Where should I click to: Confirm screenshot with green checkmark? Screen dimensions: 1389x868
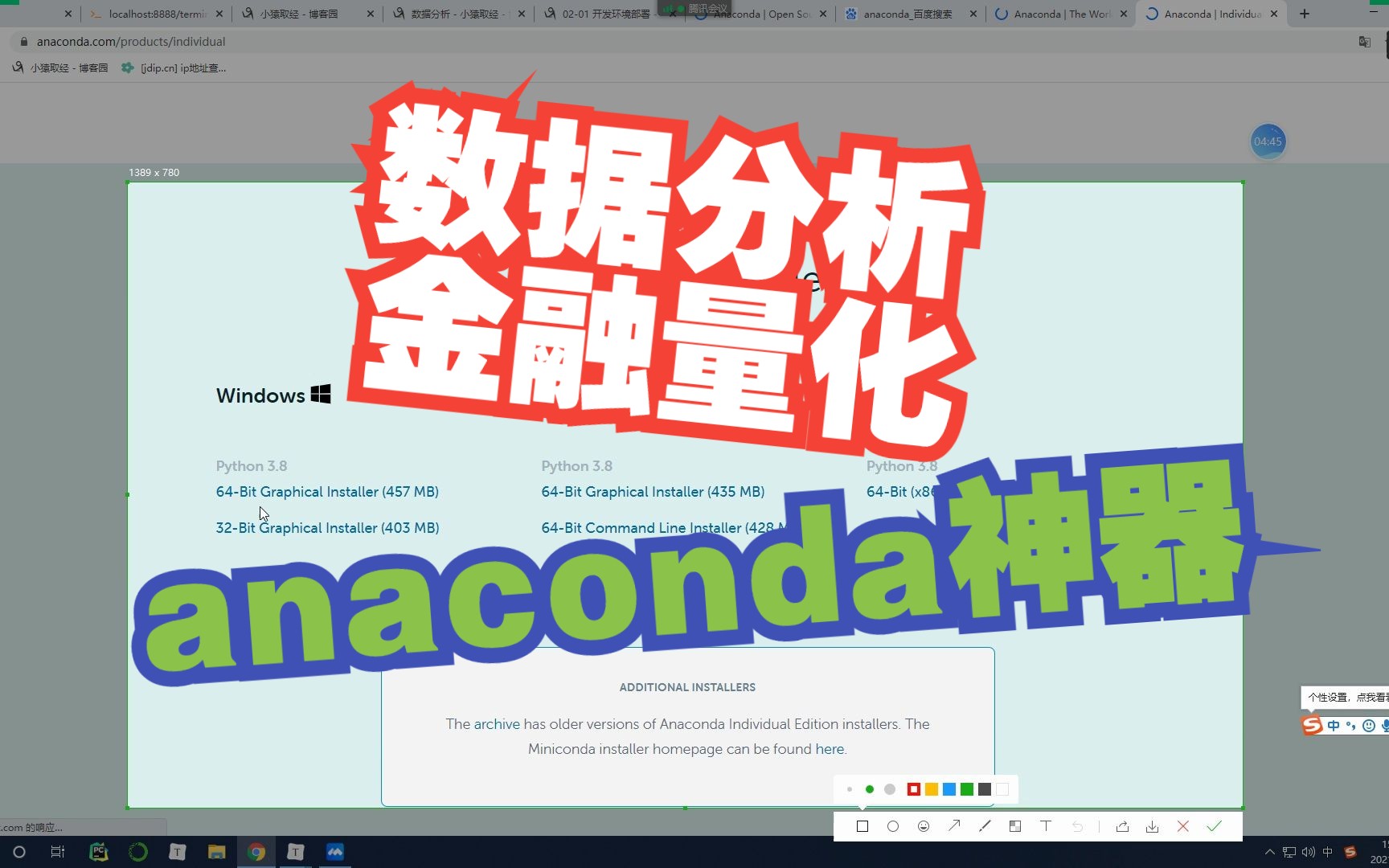pos(1214,826)
